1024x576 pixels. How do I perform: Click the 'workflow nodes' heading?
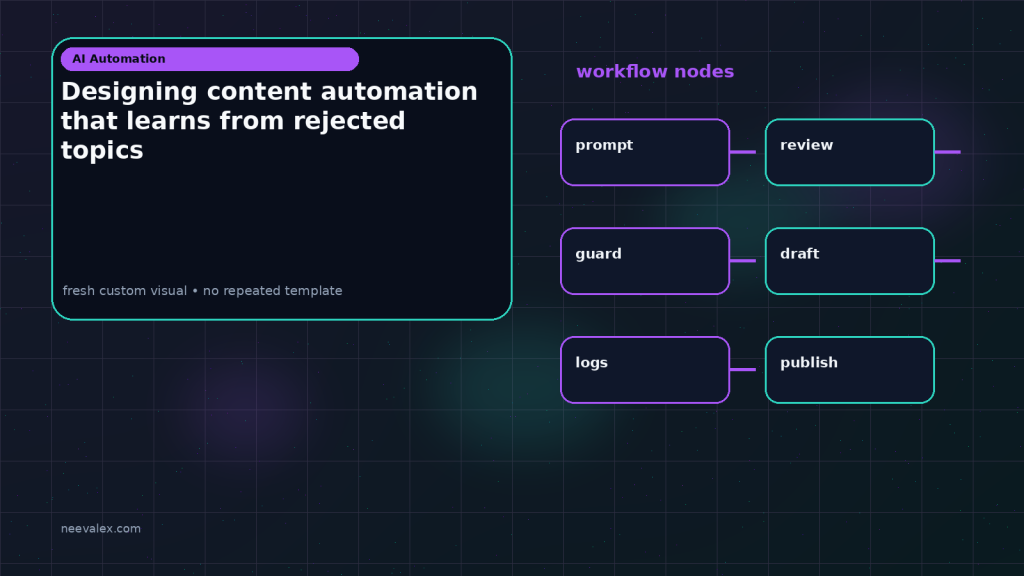tap(655, 71)
